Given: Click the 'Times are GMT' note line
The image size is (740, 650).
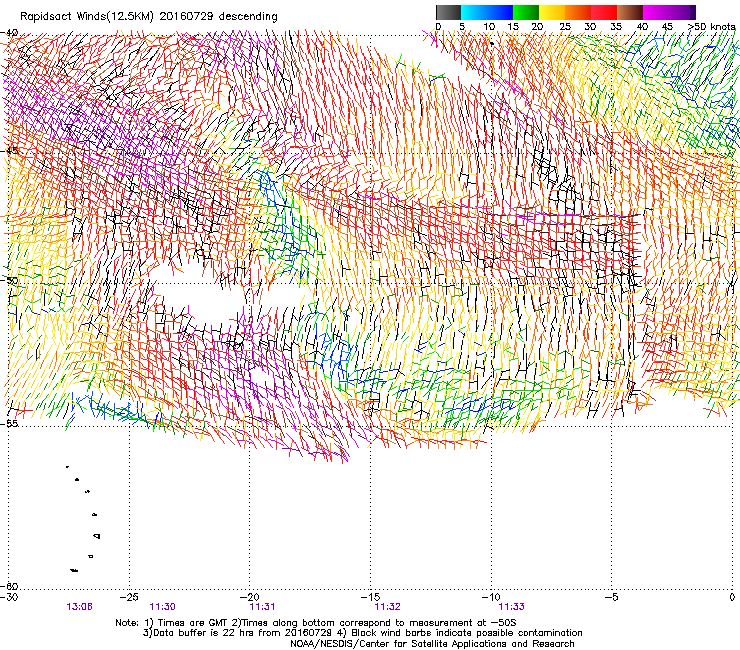Looking at the screenshot, I should pyautogui.click(x=315, y=623).
